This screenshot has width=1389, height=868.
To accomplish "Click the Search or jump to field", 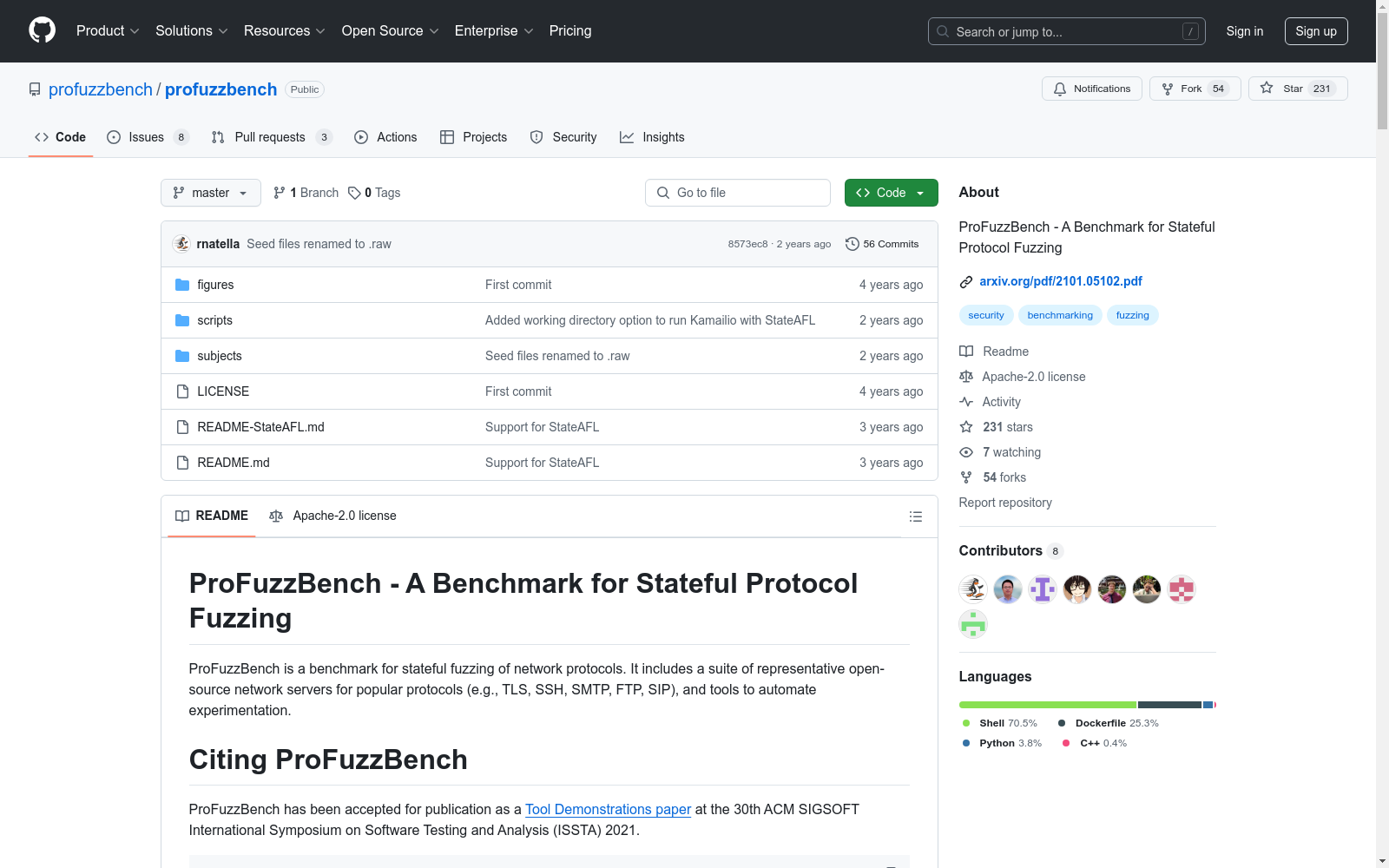I will (1066, 31).
